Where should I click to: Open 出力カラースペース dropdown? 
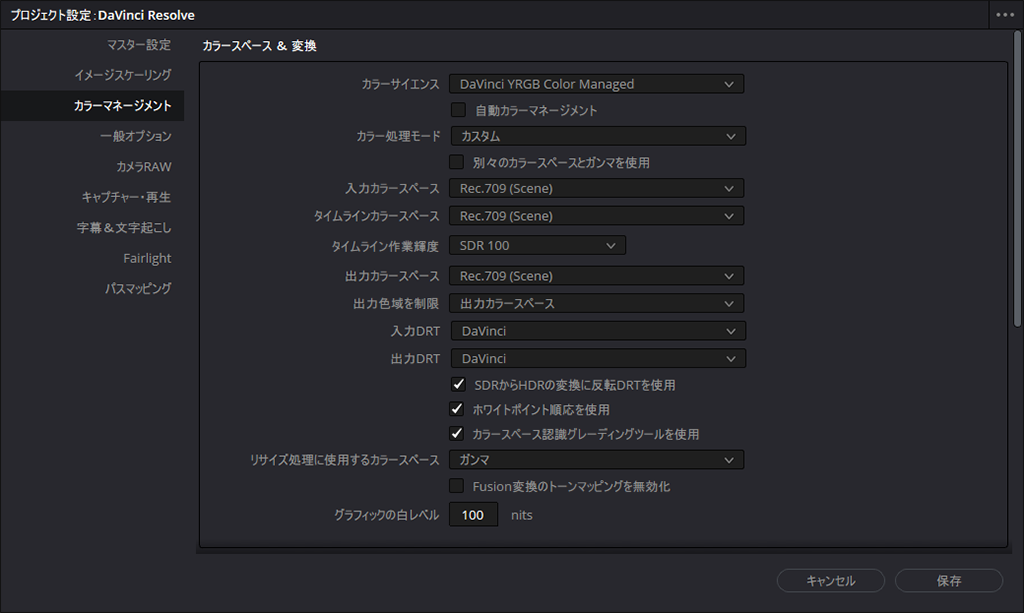tap(596, 275)
